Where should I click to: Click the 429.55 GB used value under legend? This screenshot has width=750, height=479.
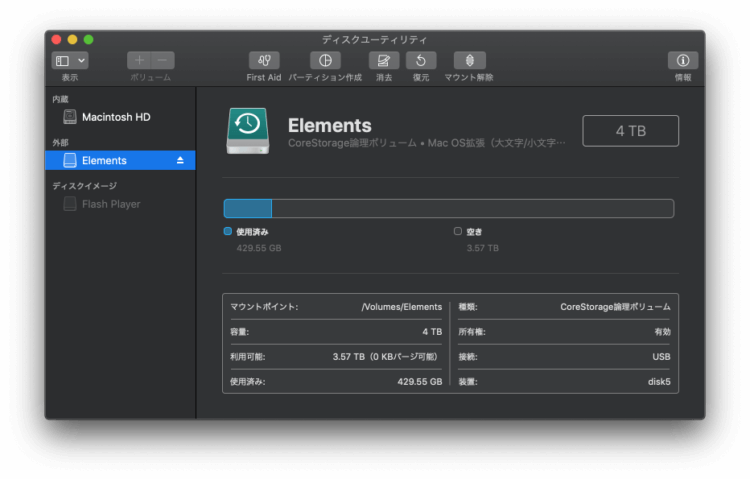coord(259,248)
